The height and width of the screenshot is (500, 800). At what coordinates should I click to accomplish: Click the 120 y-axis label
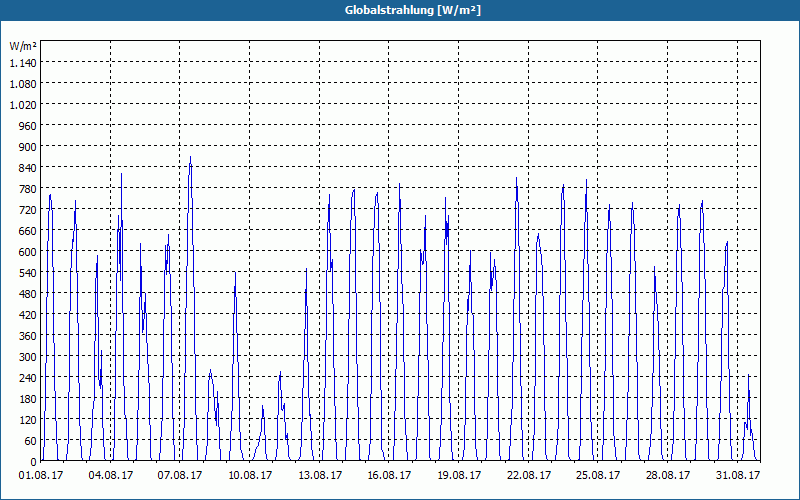click(28, 420)
